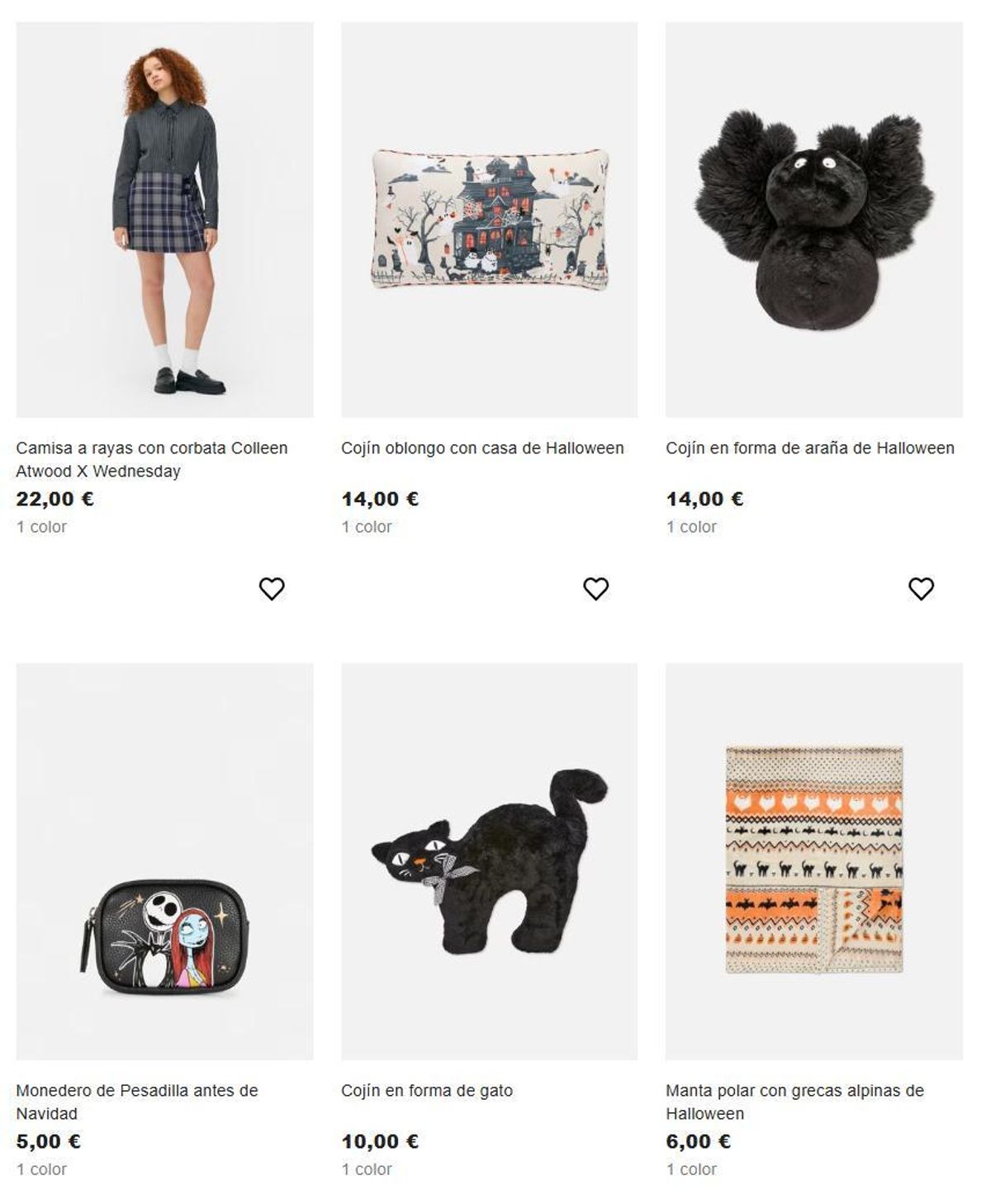Screen dimensions: 991x1204
Task: Follow Cojín oblongo con casa de Halloween link
Action: point(482,448)
